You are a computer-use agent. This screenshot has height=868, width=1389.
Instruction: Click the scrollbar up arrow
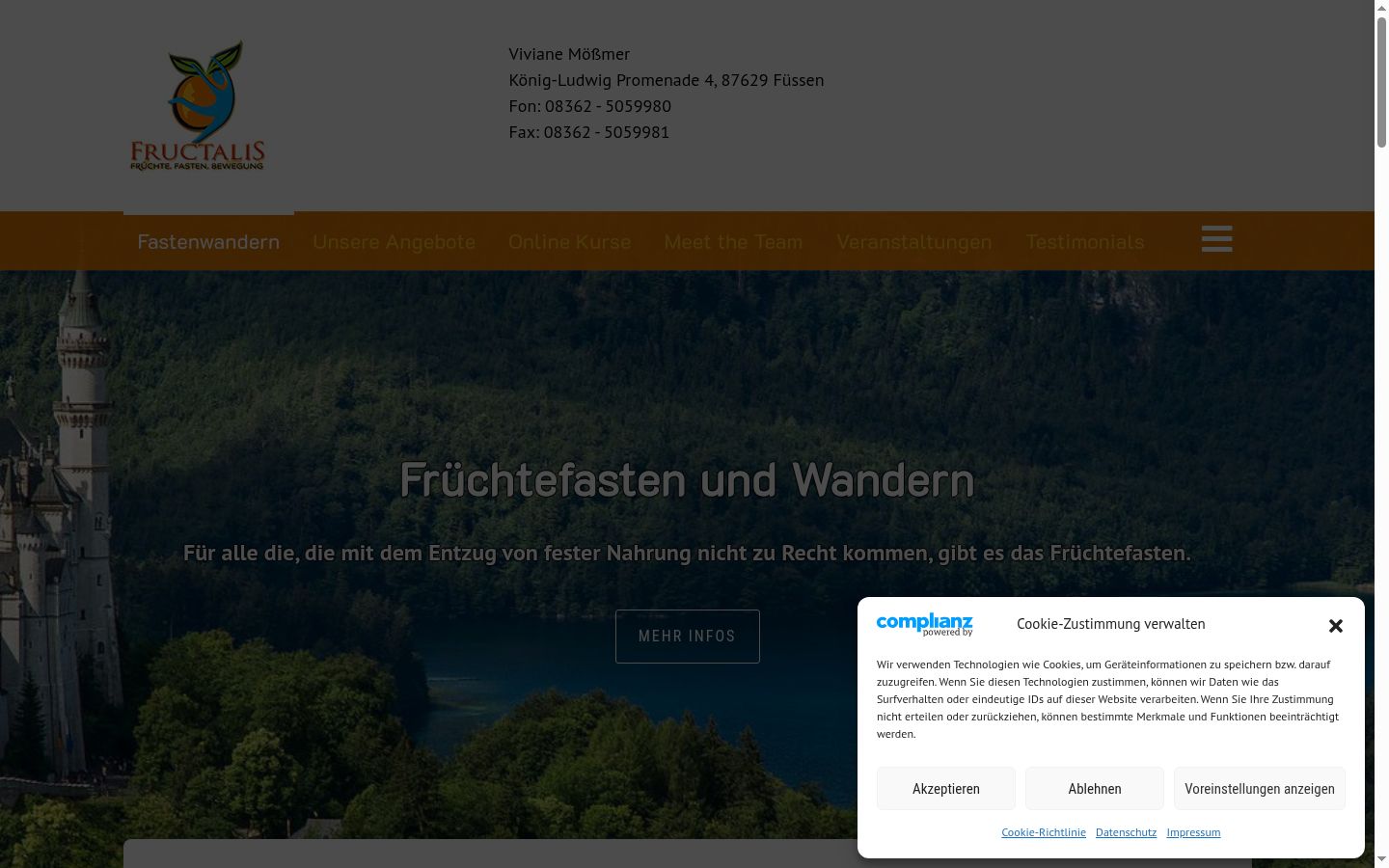pyautogui.click(x=1381, y=8)
